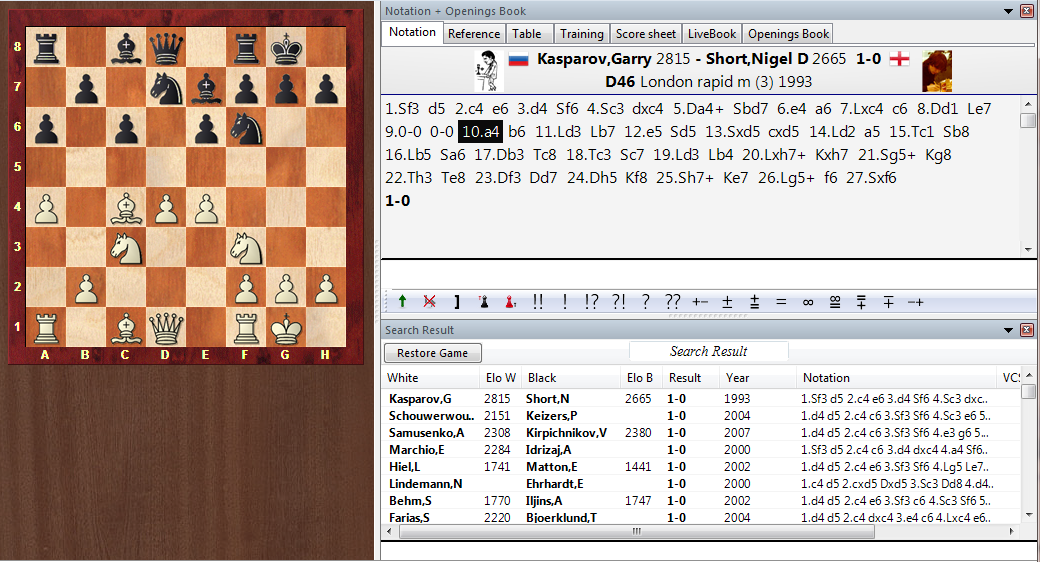Select the Lindemann,N game row

pyautogui.click(x=702, y=484)
